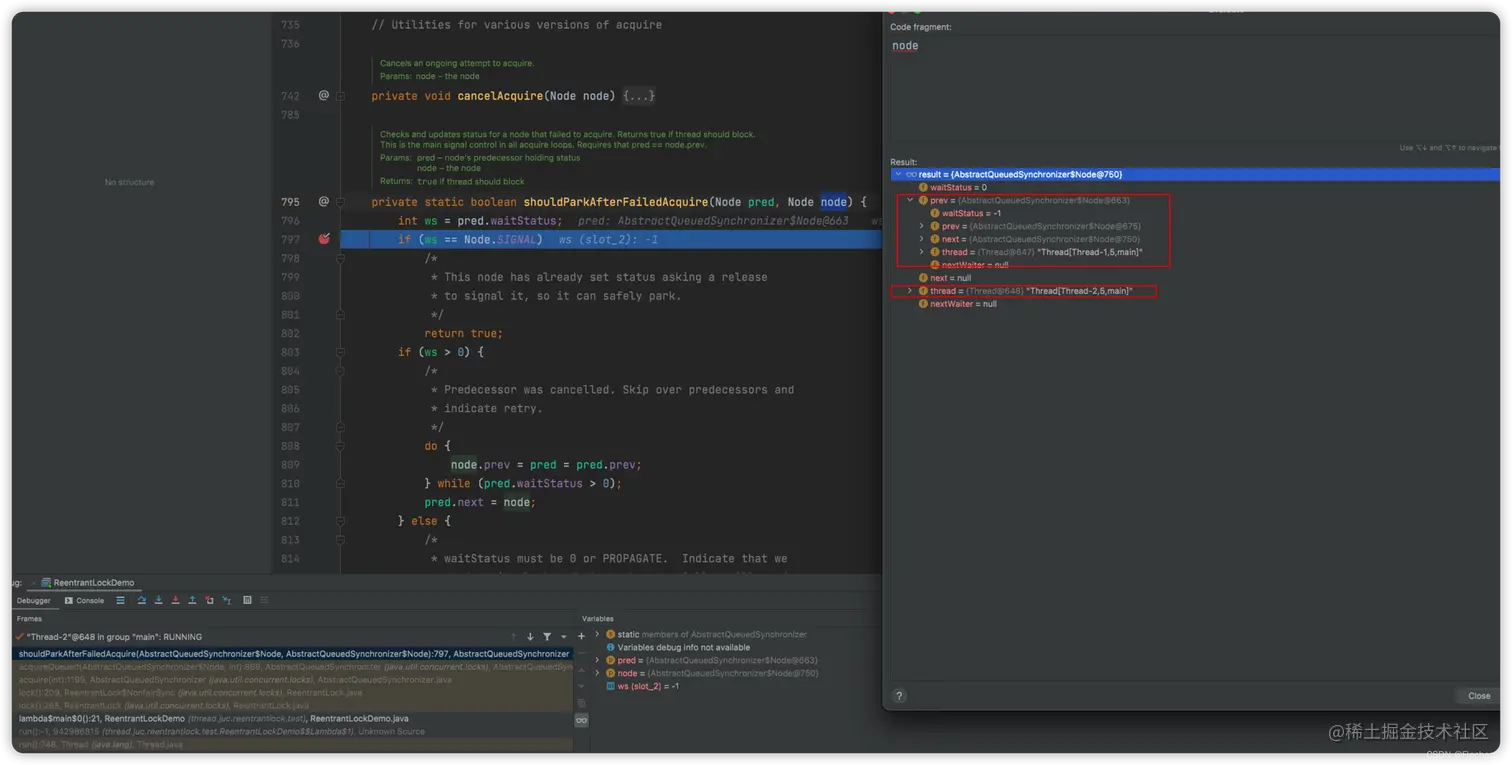Click the watch glasses icon on the result row
The height and width of the screenshot is (765, 1512).
coord(911,174)
